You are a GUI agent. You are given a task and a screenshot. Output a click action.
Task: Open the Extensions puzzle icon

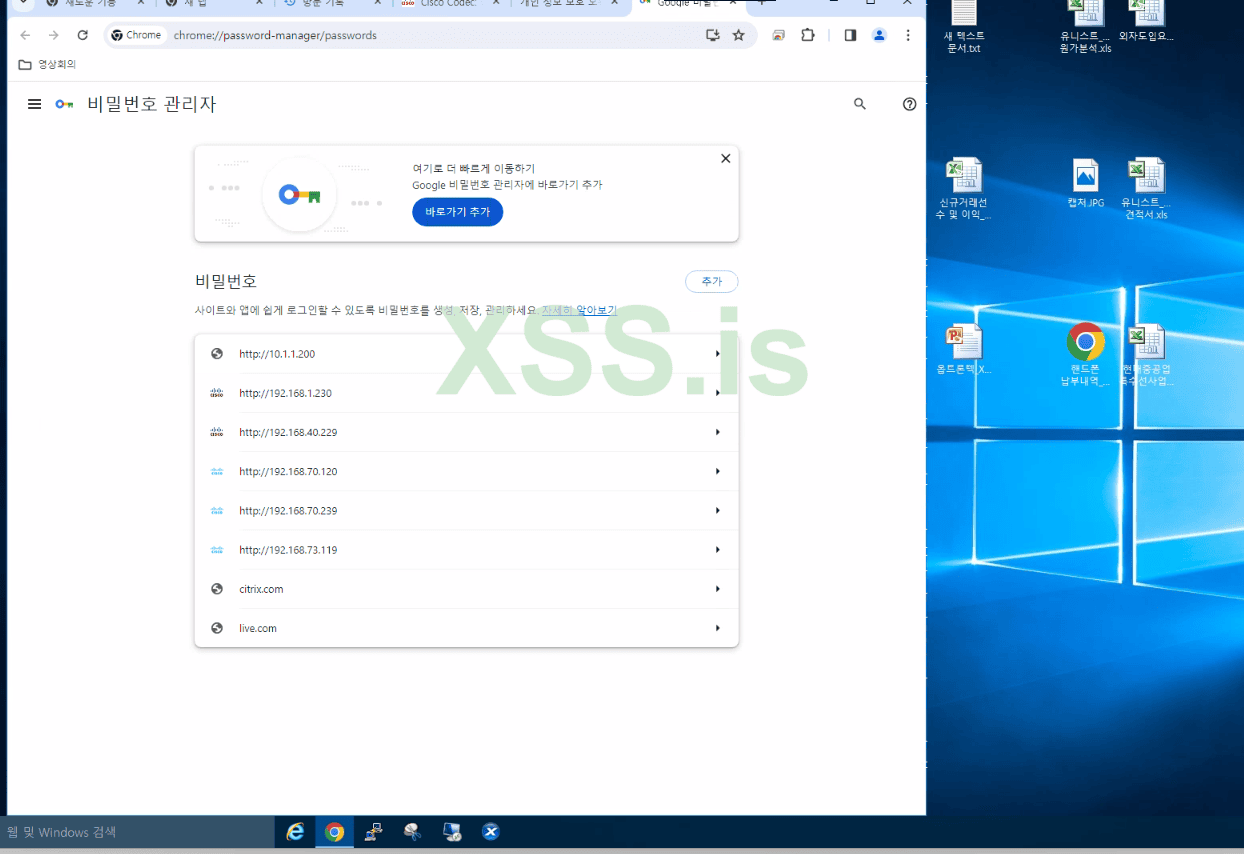click(808, 35)
